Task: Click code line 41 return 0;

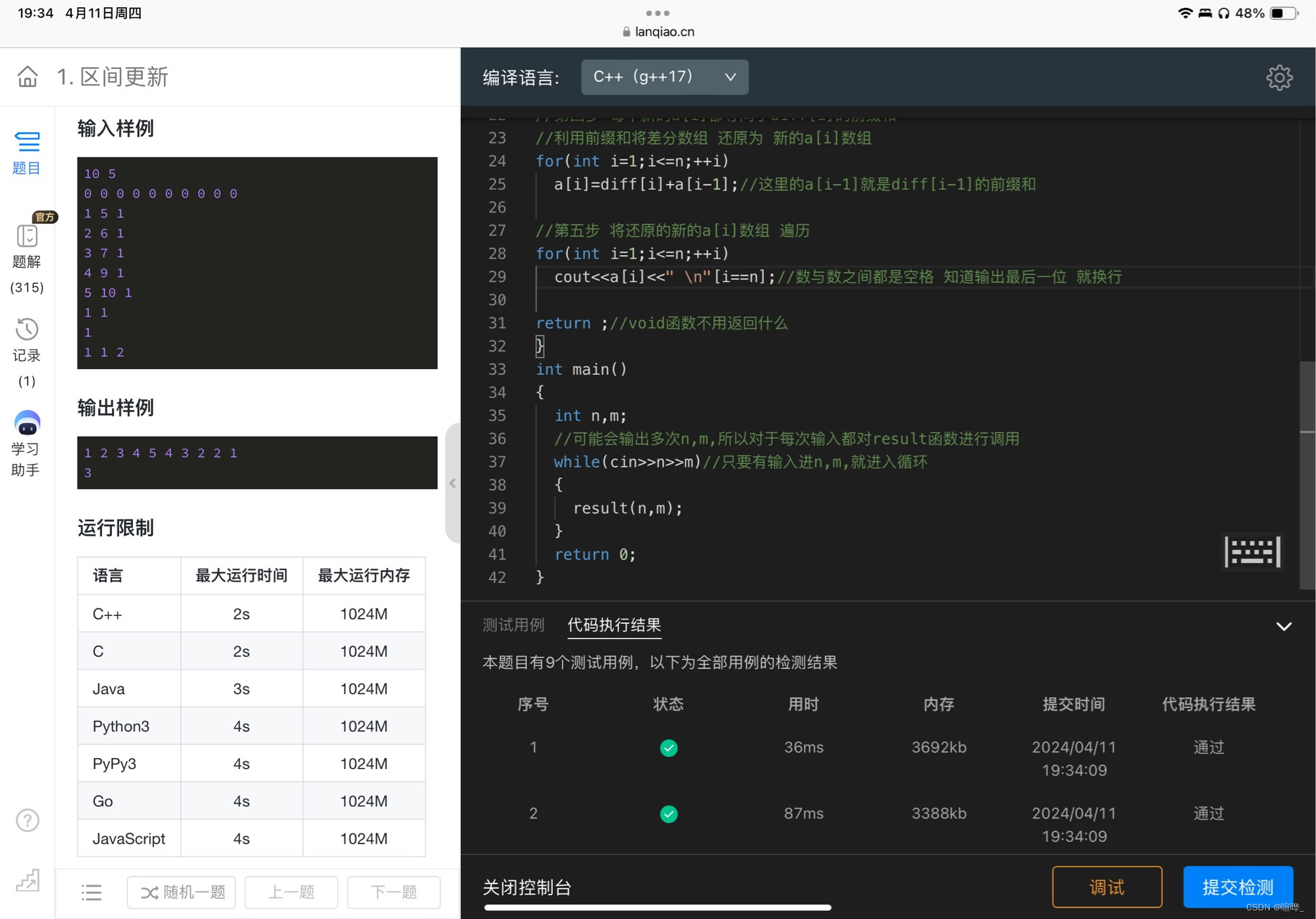Action: tap(594, 554)
